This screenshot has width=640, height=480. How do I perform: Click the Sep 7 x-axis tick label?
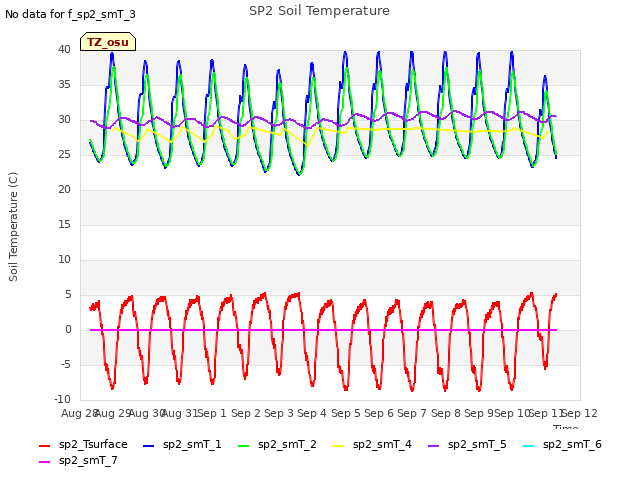click(x=412, y=413)
